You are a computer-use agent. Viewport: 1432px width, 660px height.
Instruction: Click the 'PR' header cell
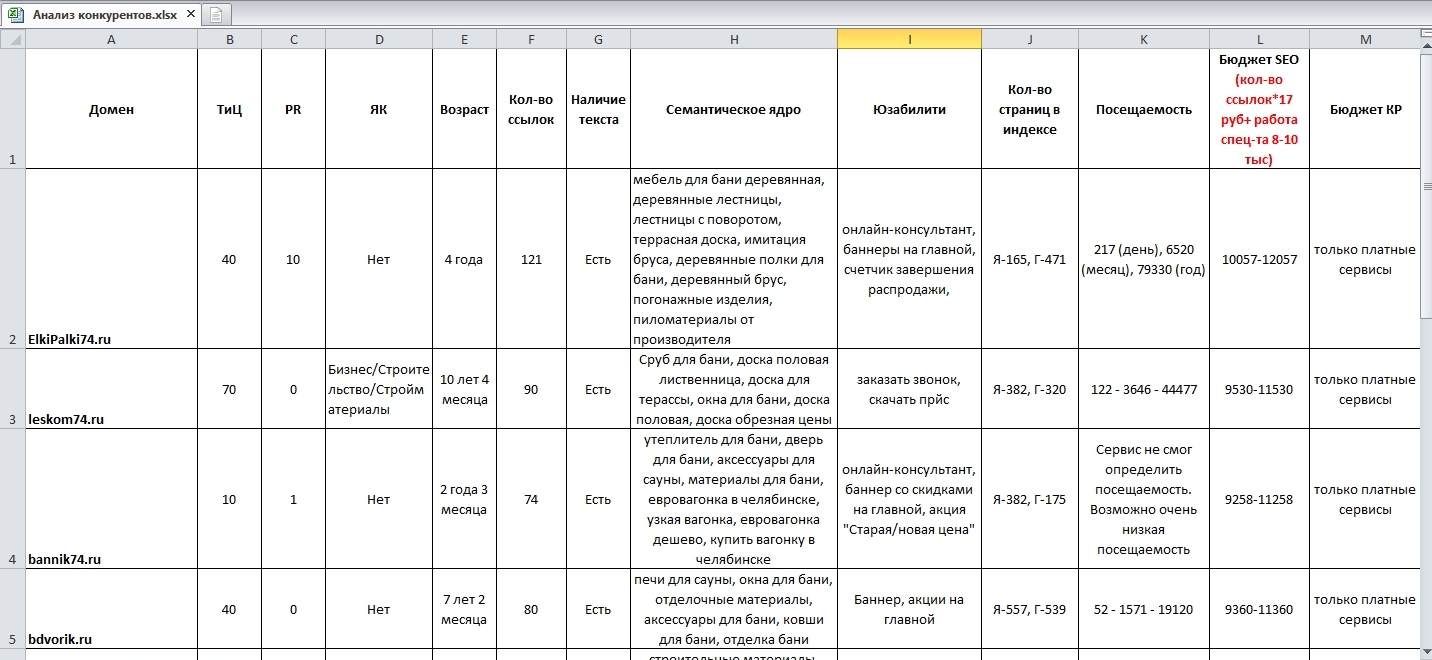293,109
